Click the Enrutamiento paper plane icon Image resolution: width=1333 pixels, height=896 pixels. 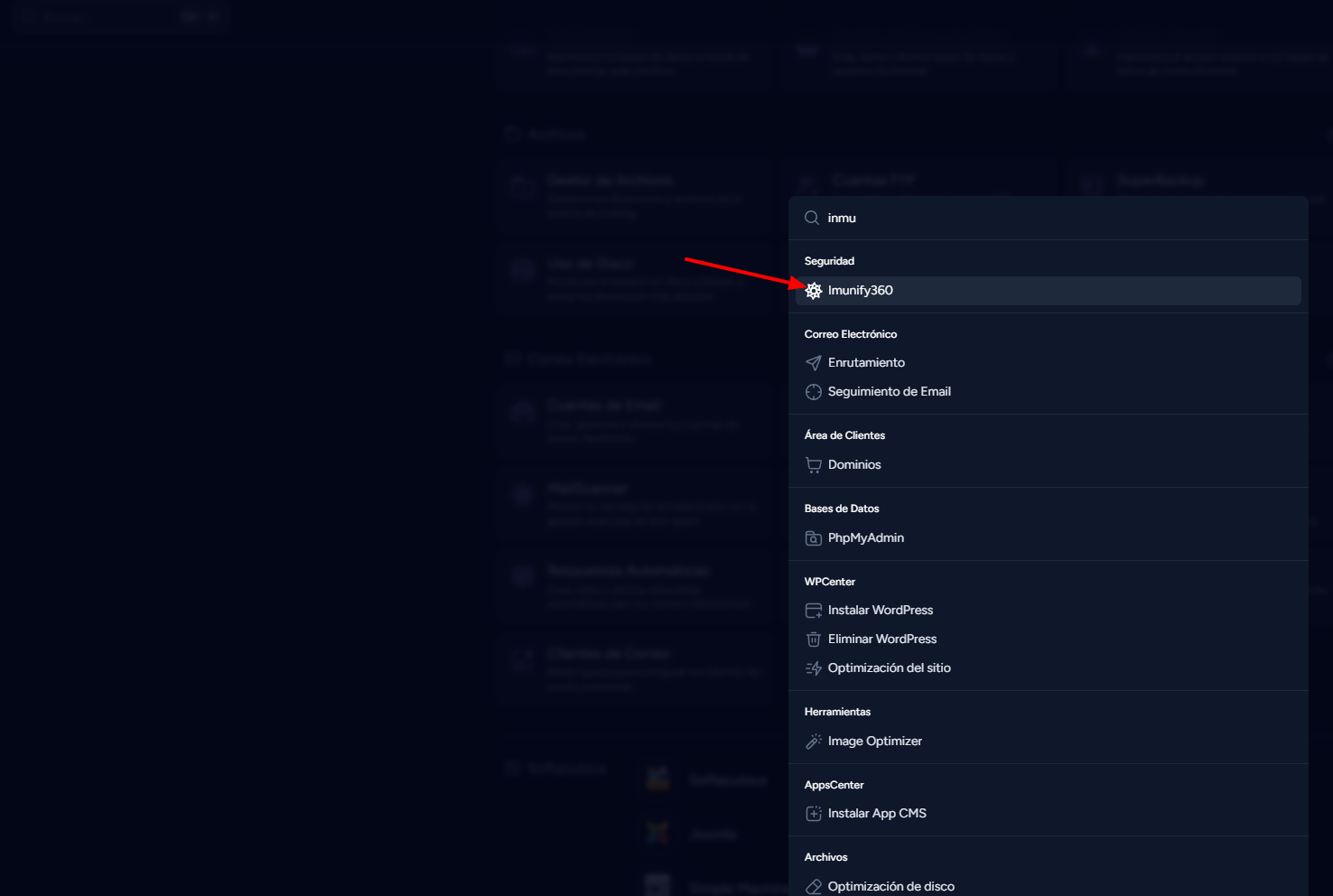814,363
